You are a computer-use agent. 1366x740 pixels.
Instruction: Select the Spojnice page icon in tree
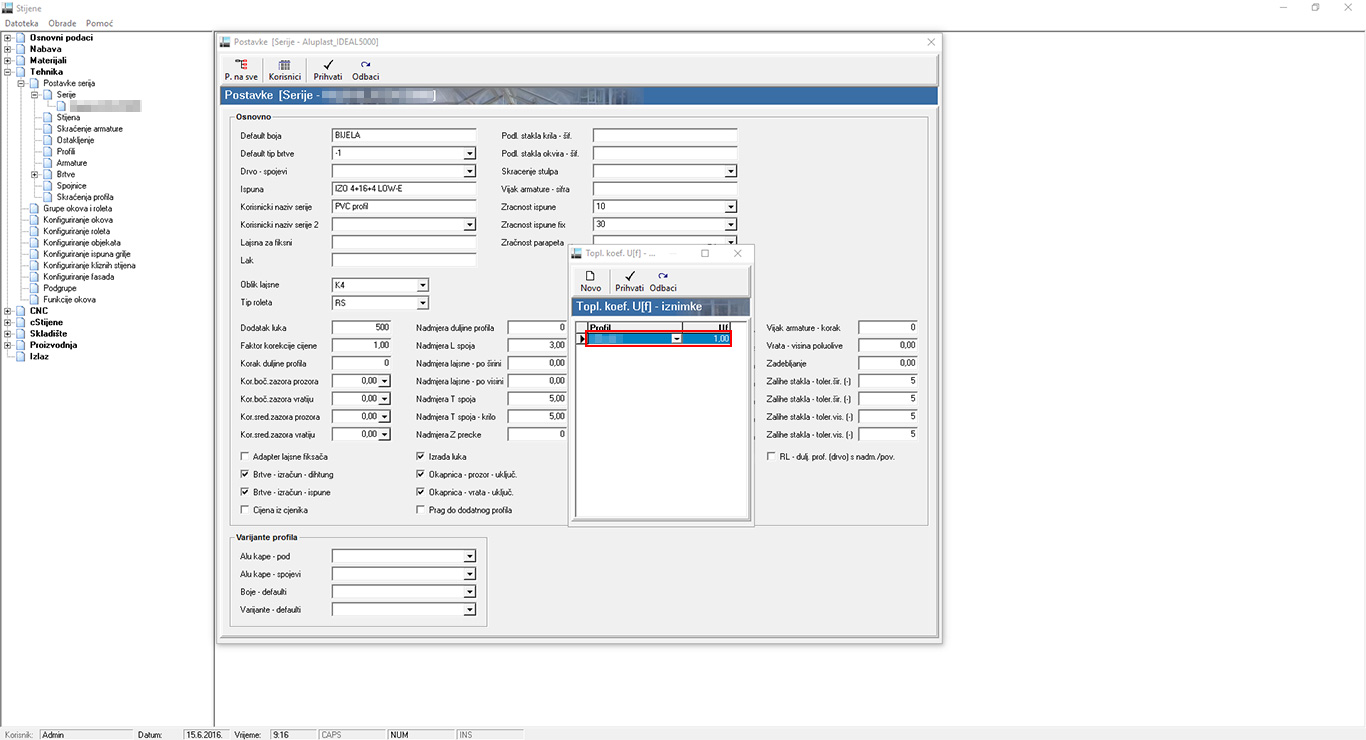click(x=49, y=186)
